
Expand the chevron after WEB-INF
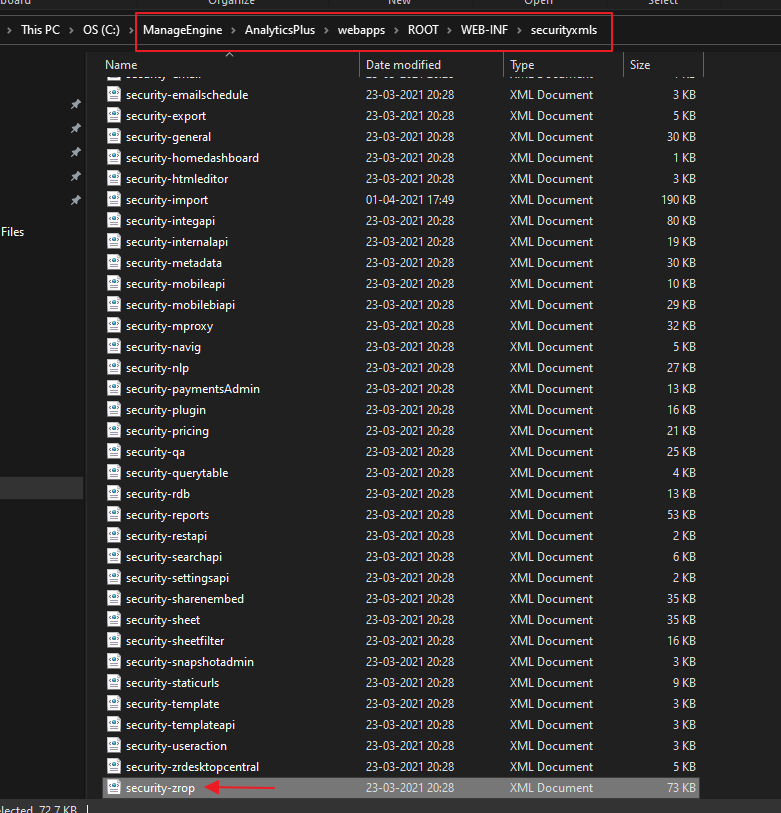[519, 30]
